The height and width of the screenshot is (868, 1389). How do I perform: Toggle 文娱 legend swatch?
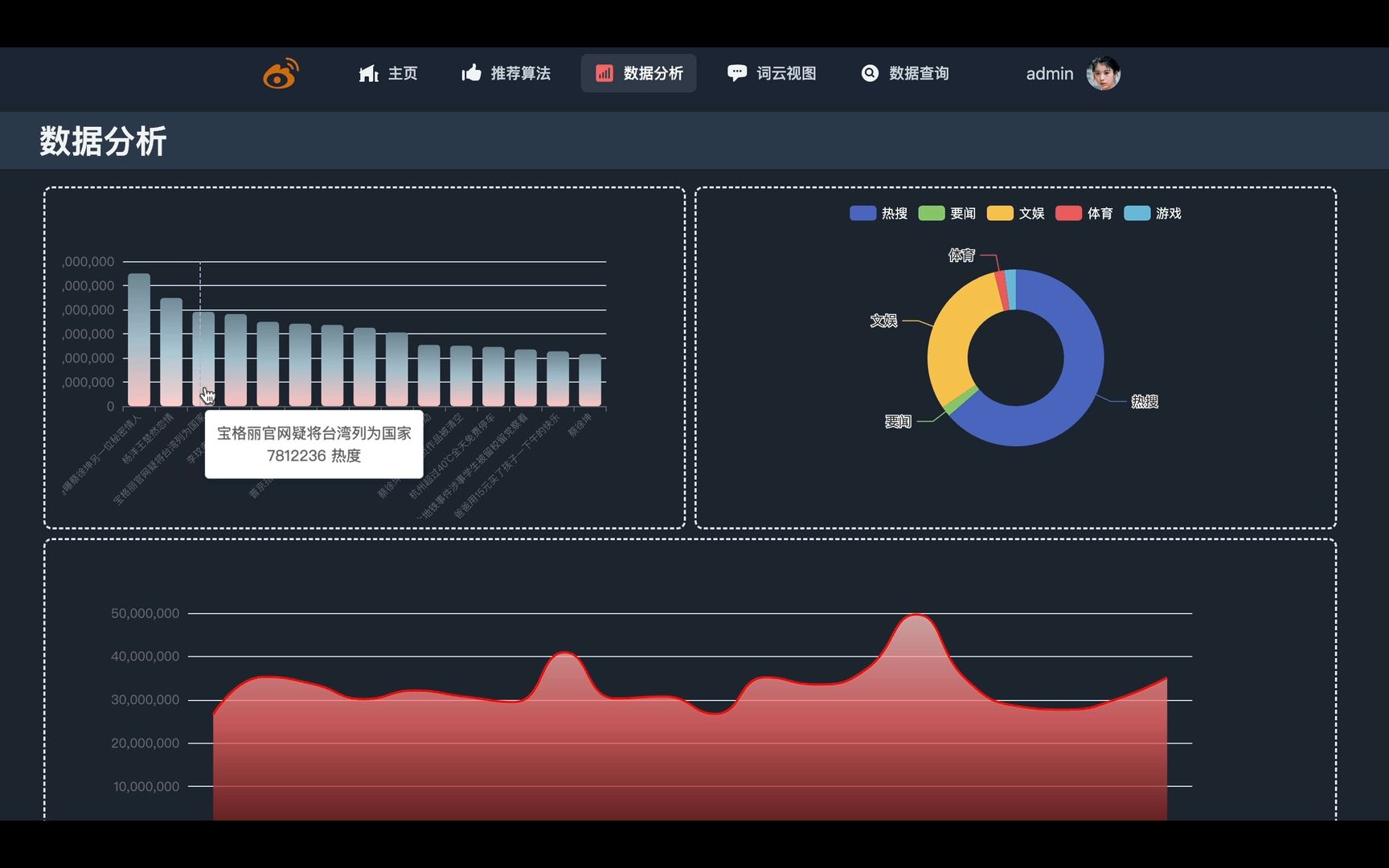(x=1000, y=213)
